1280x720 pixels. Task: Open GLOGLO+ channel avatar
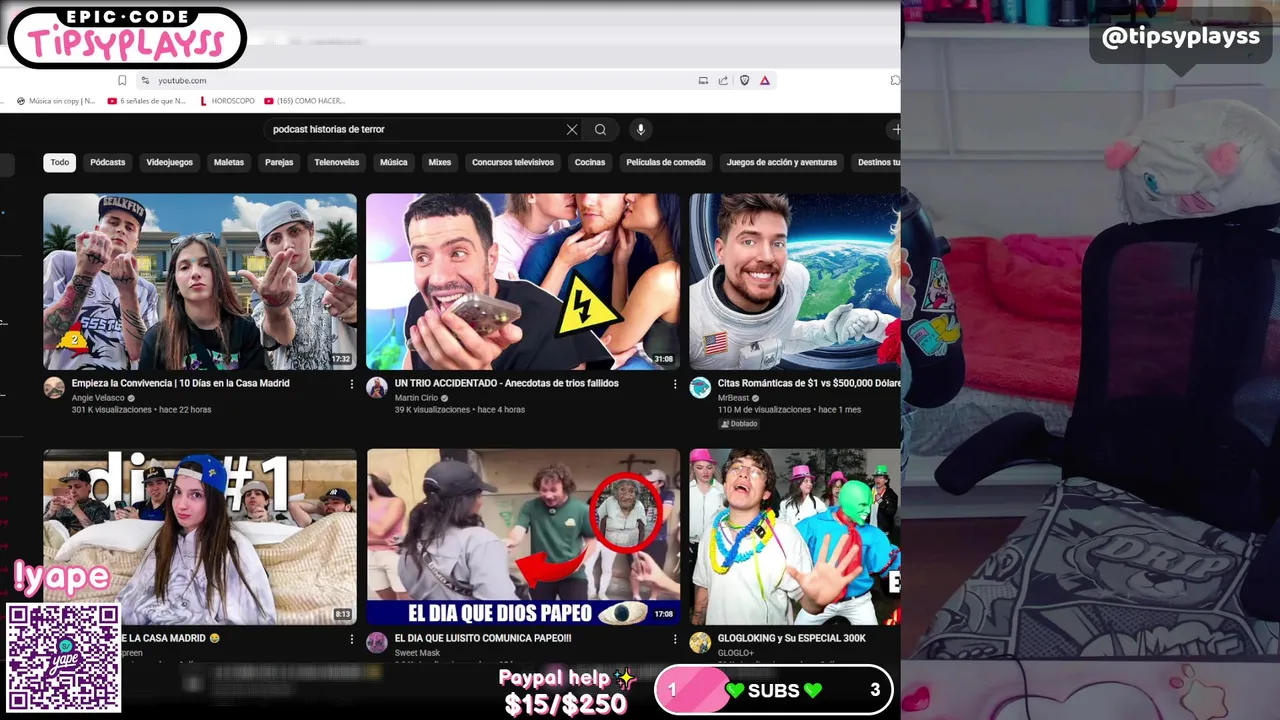point(700,643)
